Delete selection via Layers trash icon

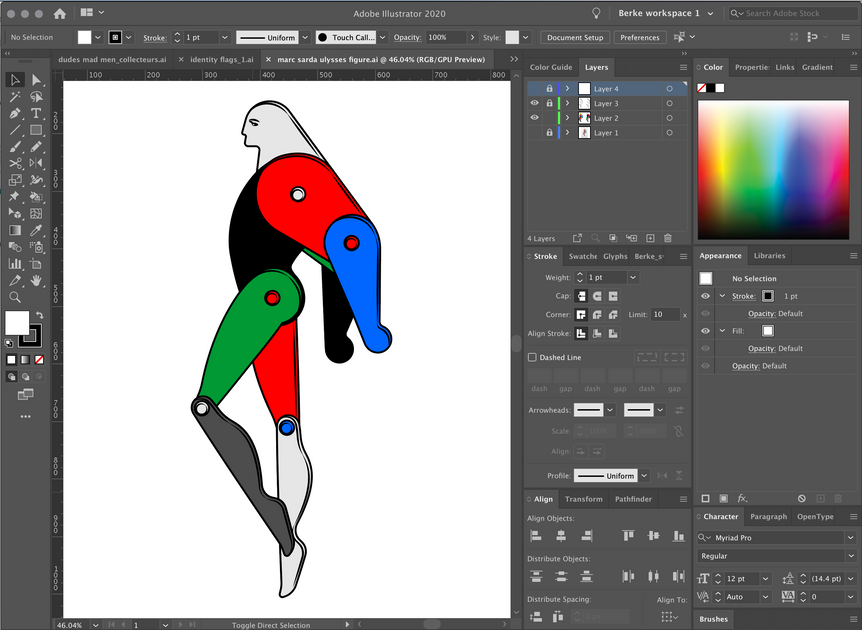[x=668, y=238]
